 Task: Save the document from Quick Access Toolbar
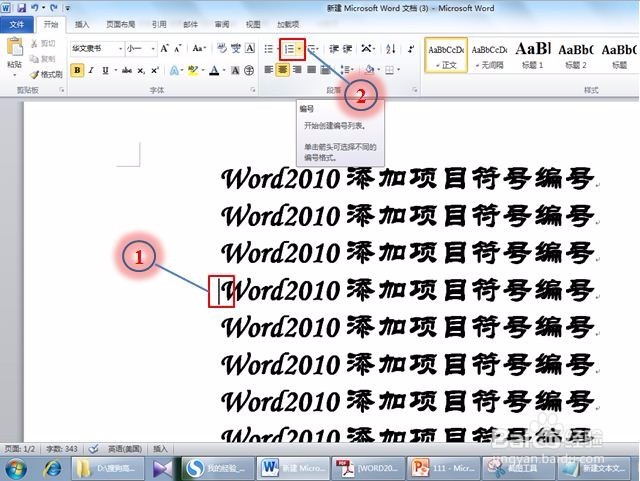[x=22, y=8]
